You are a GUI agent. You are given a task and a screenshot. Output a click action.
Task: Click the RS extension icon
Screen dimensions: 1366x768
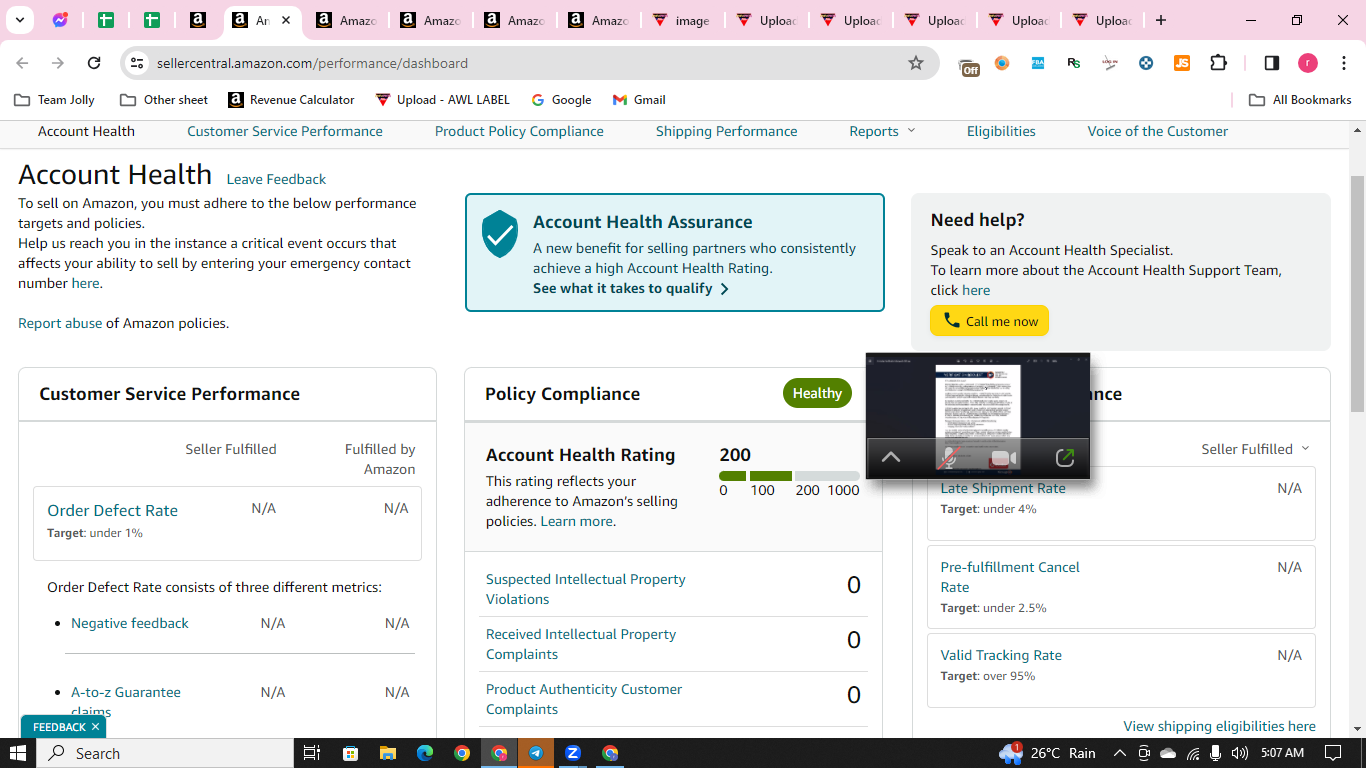(x=1074, y=63)
